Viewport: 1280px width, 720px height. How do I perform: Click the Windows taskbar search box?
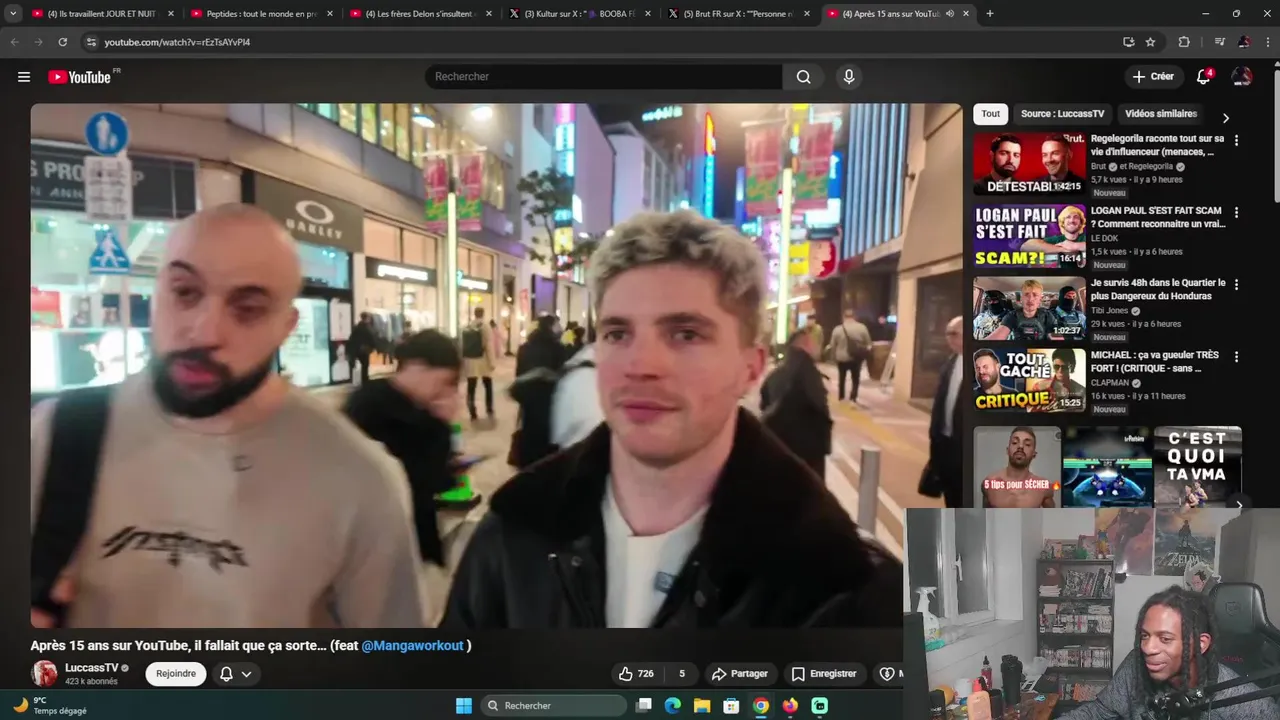[554, 706]
